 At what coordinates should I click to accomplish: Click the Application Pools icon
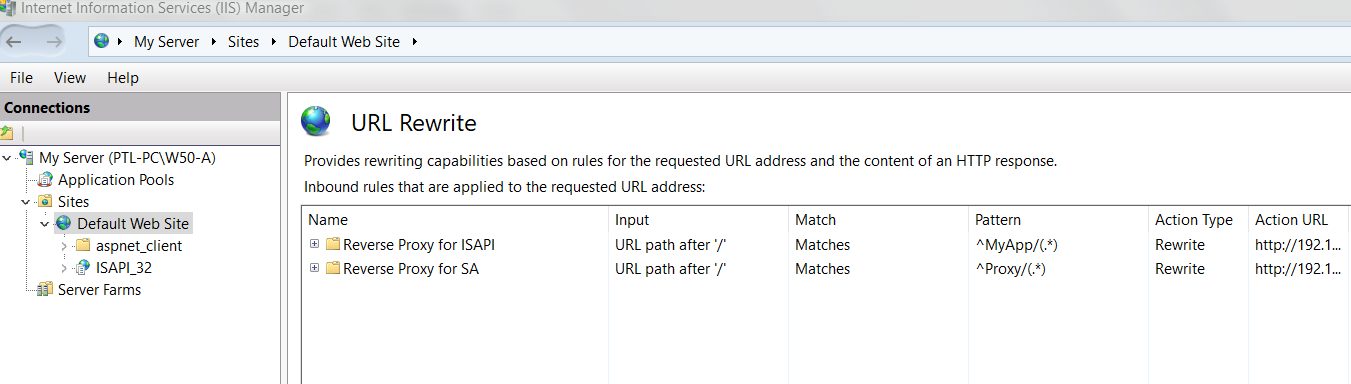pos(45,180)
